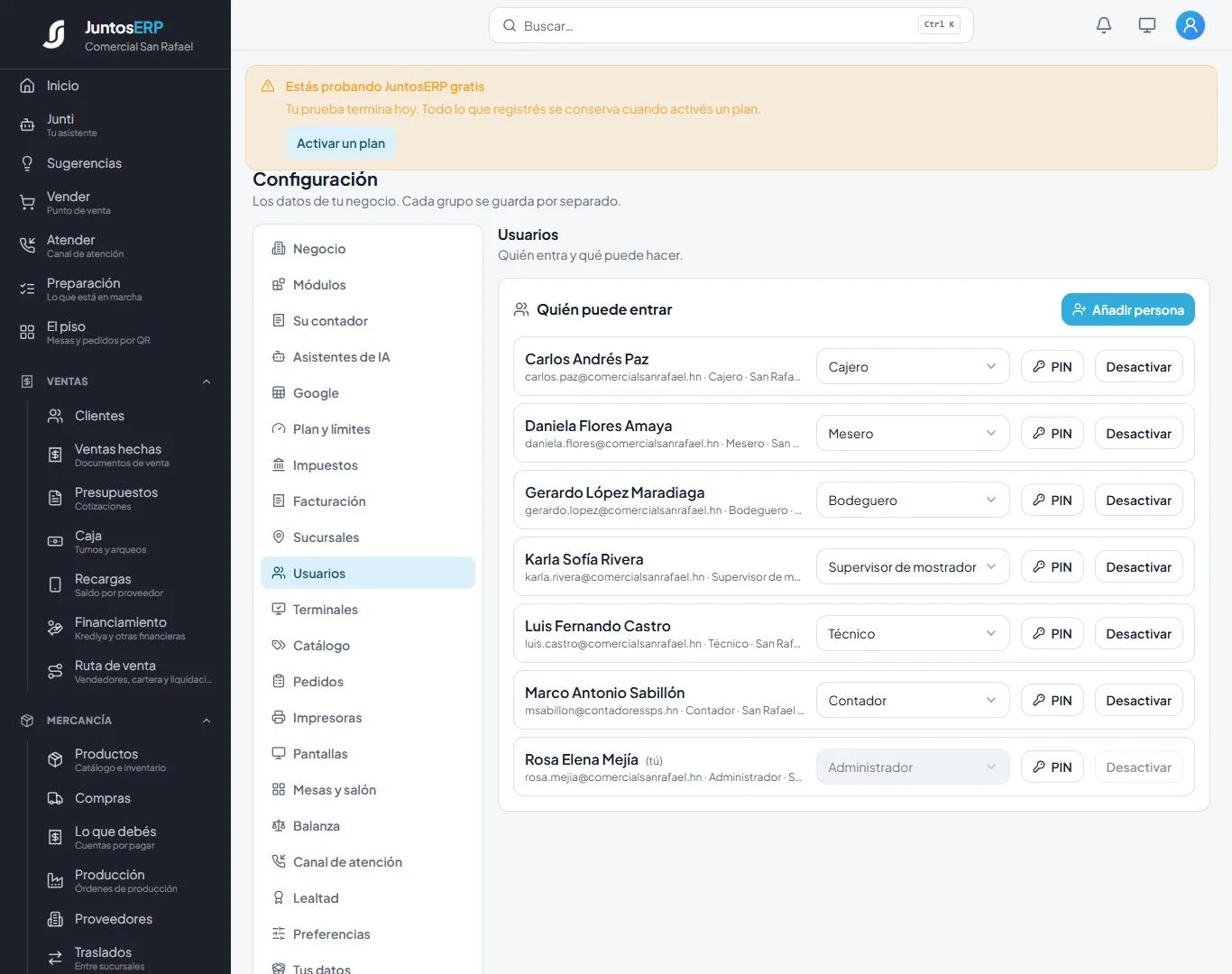Click the Junti assistant robot icon
Image resolution: width=1232 pixels, height=974 pixels.
click(x=27, y=125)
